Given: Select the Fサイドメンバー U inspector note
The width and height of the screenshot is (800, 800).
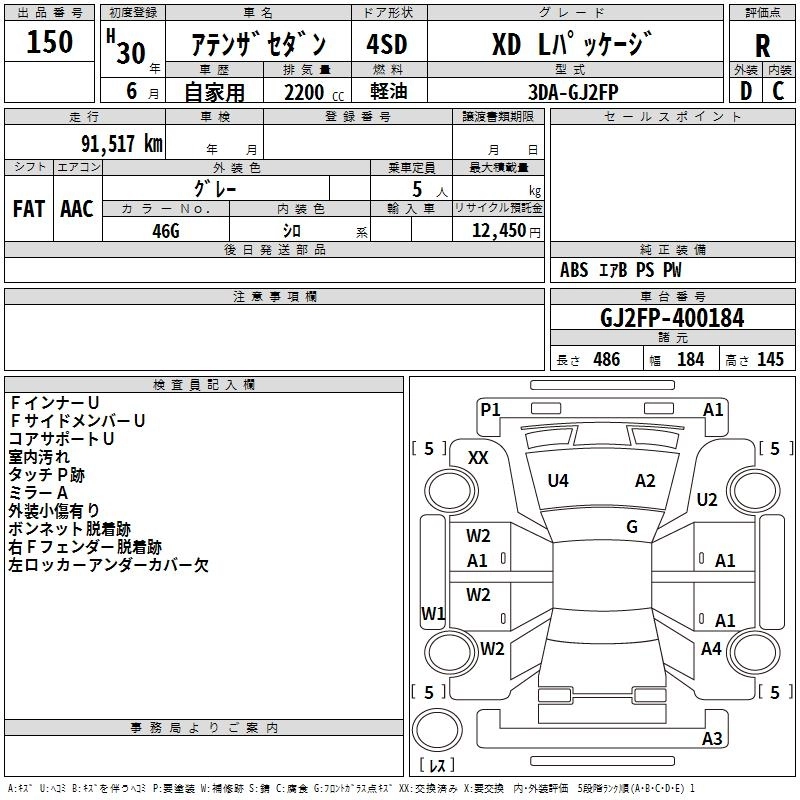Looking at the screenshot, I should click(x=77, y=421).
